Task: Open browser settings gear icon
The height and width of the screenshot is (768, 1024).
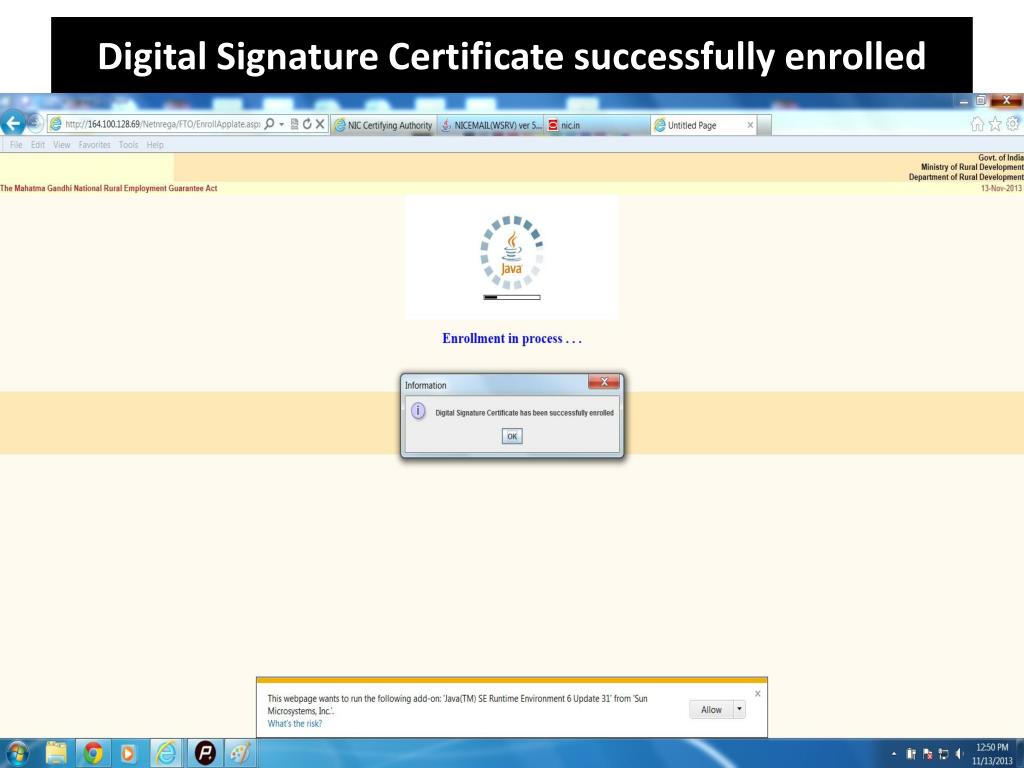Action: (x=1012, y=123)
